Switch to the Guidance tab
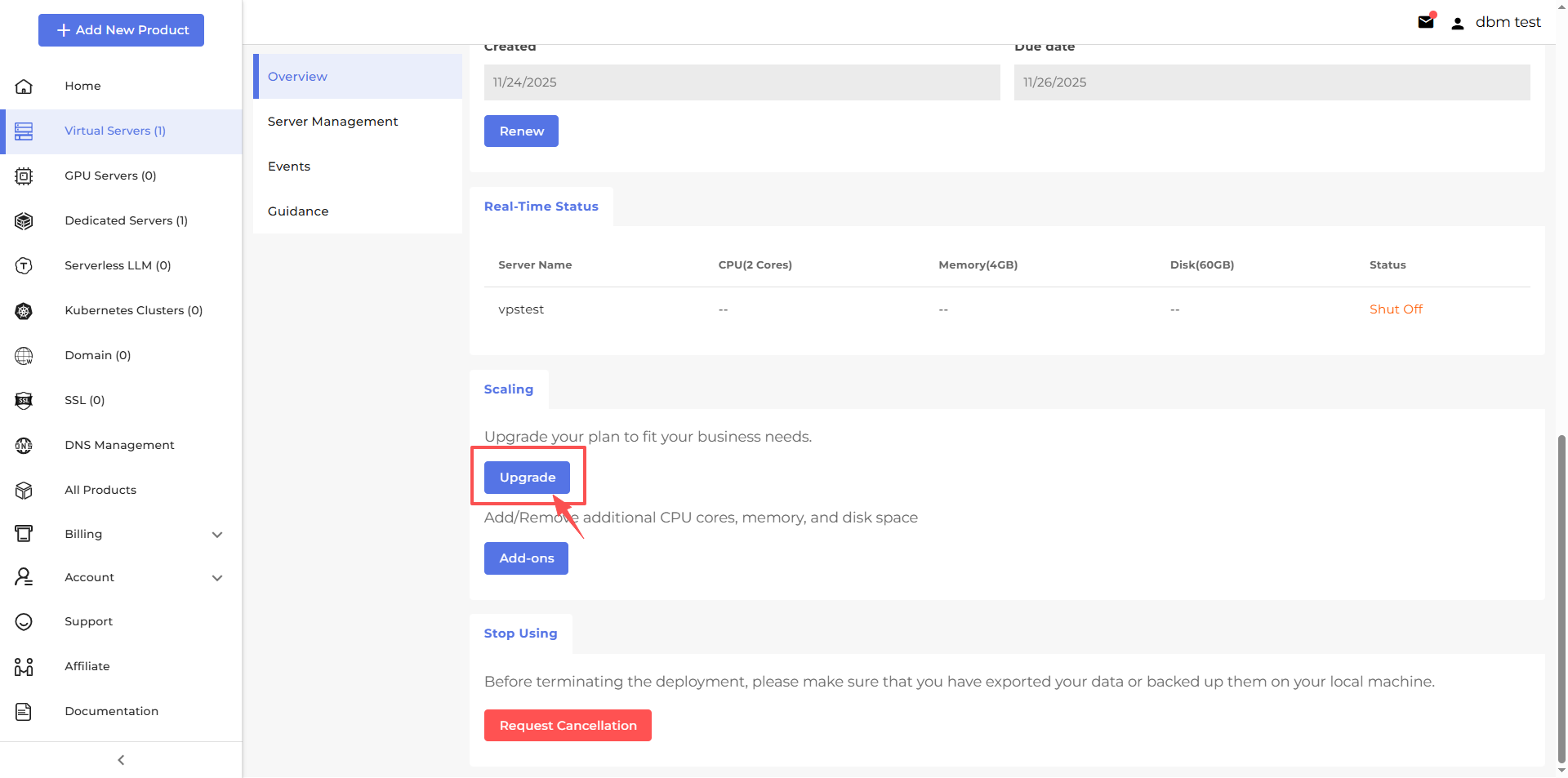This screenshot has height=778, width=1568. click(x=358, y=211)
